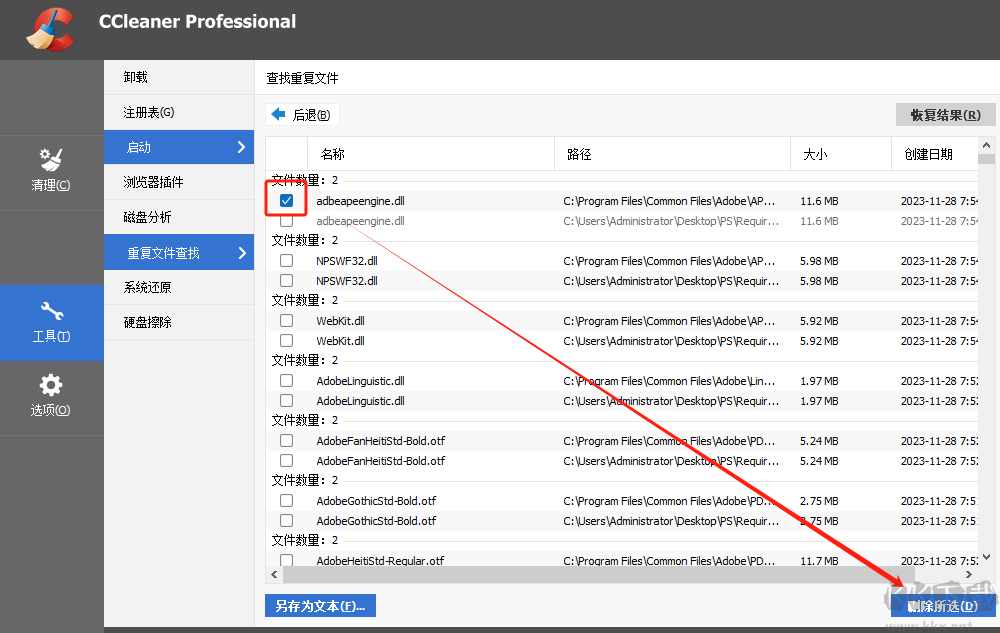Check the WebKit.dll file checkbox
Viewport: 1000px width, 633px height.
286,320
